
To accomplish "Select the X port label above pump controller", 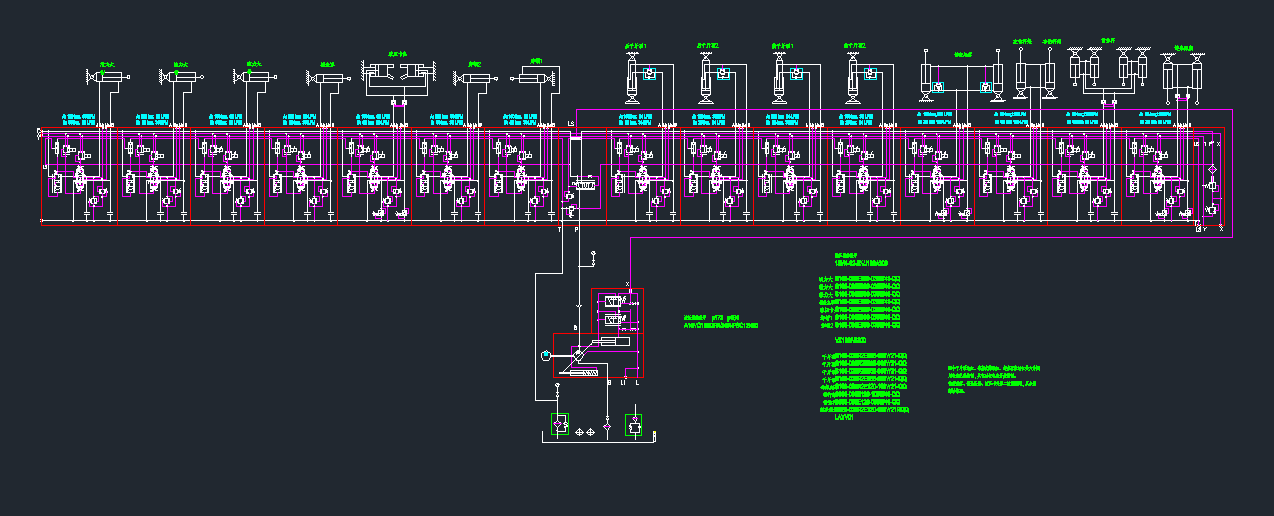I will point(627,284).
